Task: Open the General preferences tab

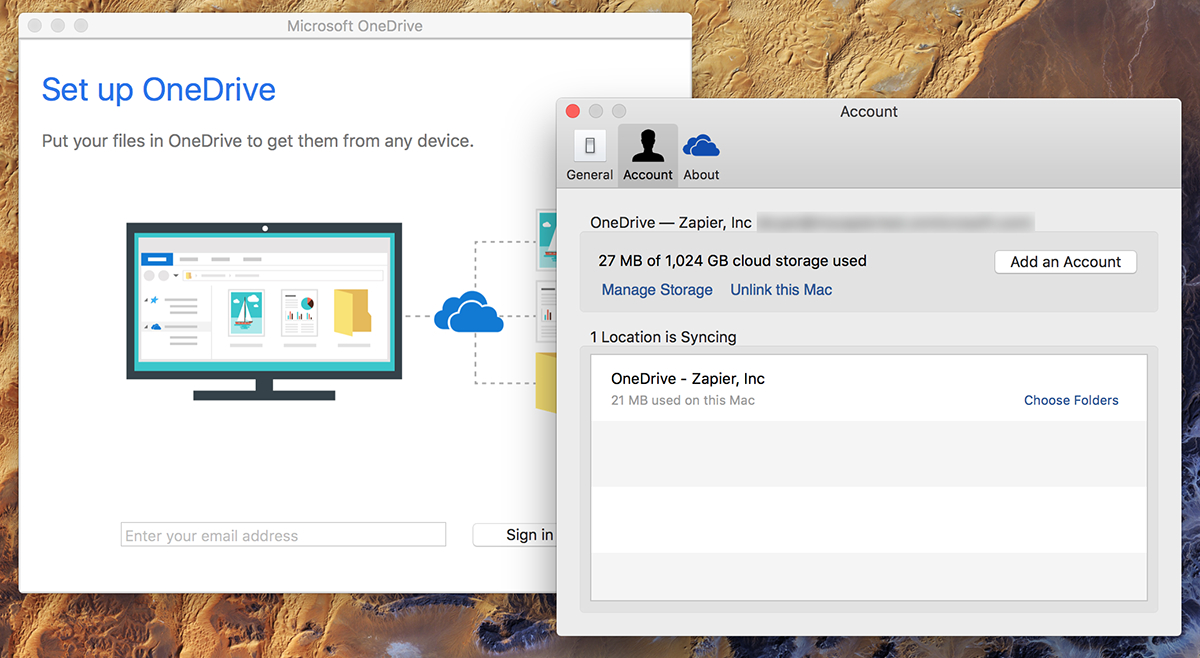Action: [x=589, y=156]
